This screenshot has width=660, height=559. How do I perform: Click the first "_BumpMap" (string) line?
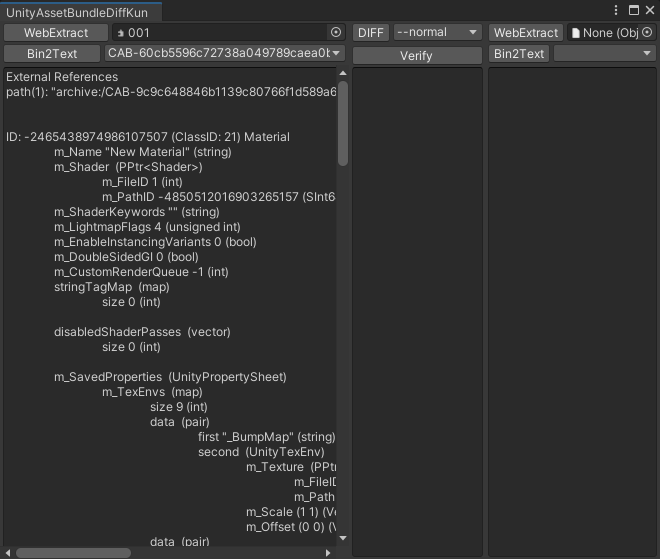coord(267,437)
